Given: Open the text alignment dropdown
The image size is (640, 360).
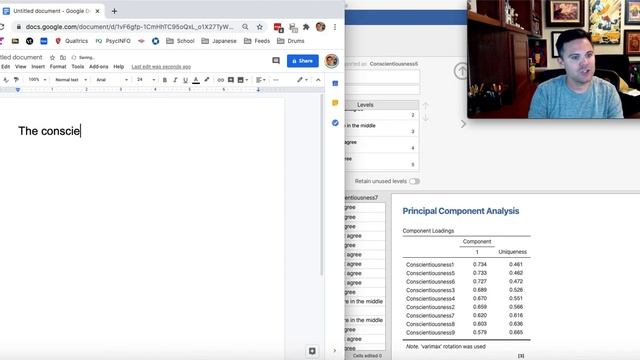Looking at the screenshot, I should point(260,80).
